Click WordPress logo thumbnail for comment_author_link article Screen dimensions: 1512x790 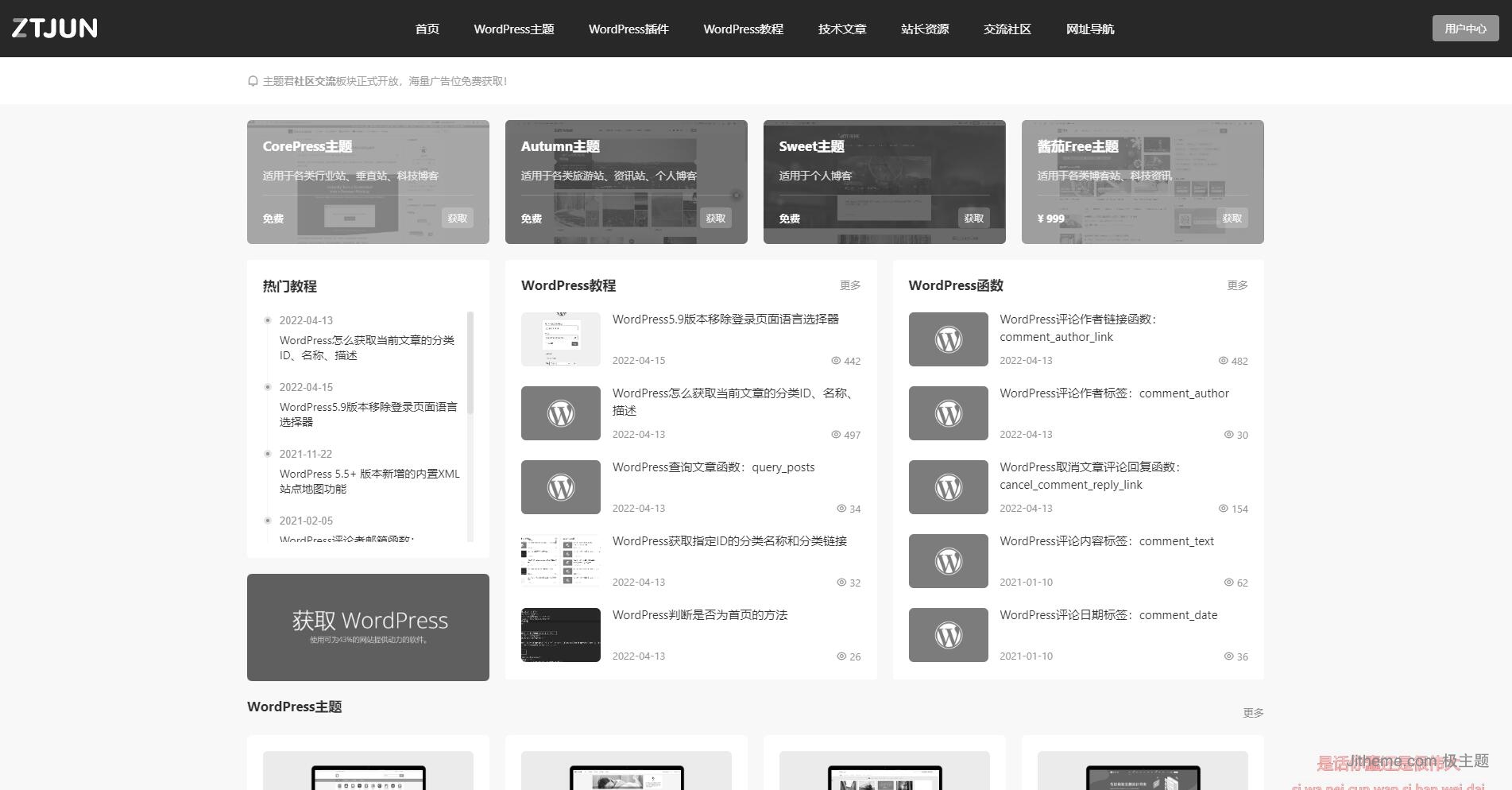click(x=948, y=339)
